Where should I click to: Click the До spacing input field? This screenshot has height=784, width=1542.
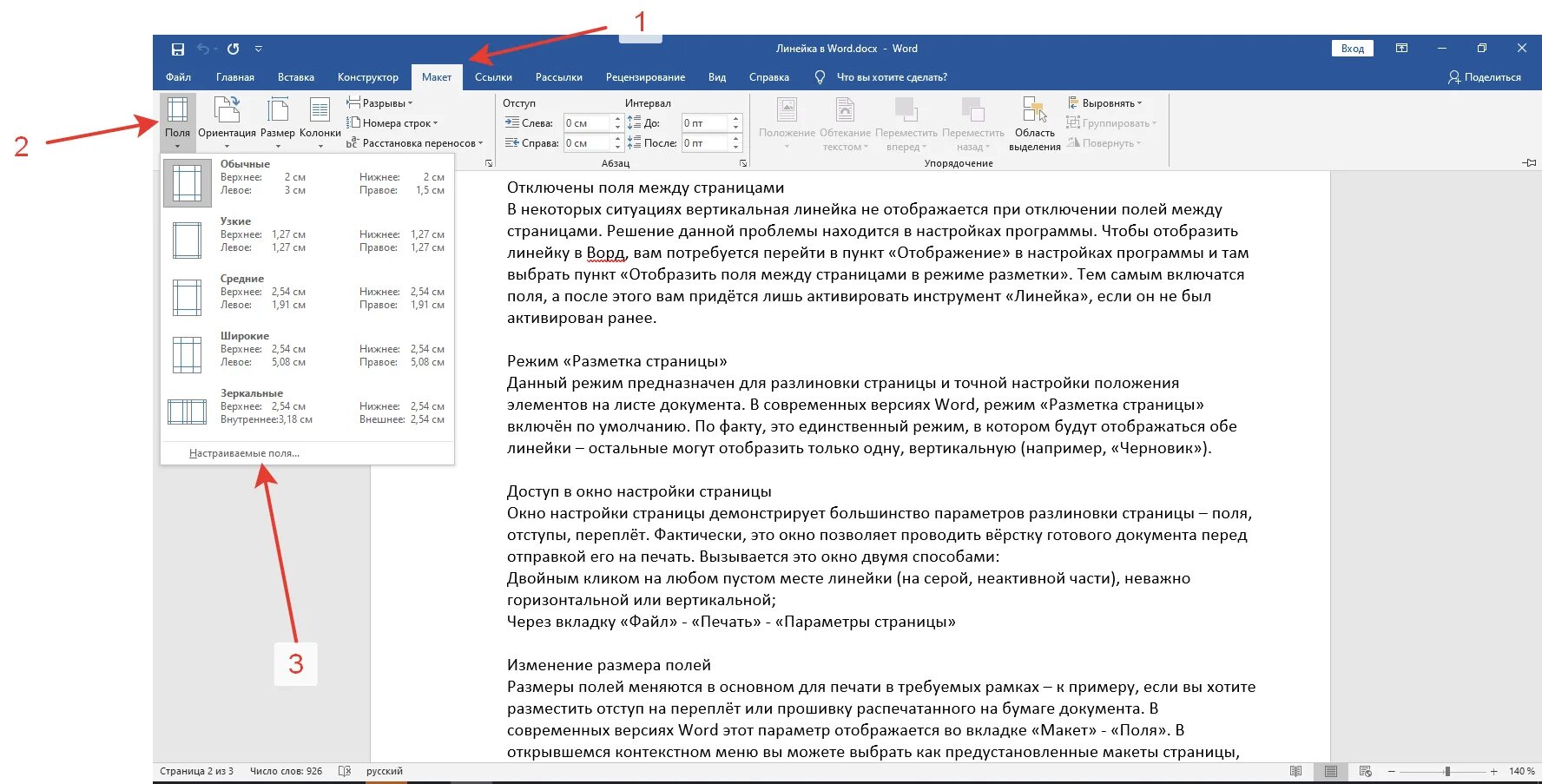coord(705,123)
